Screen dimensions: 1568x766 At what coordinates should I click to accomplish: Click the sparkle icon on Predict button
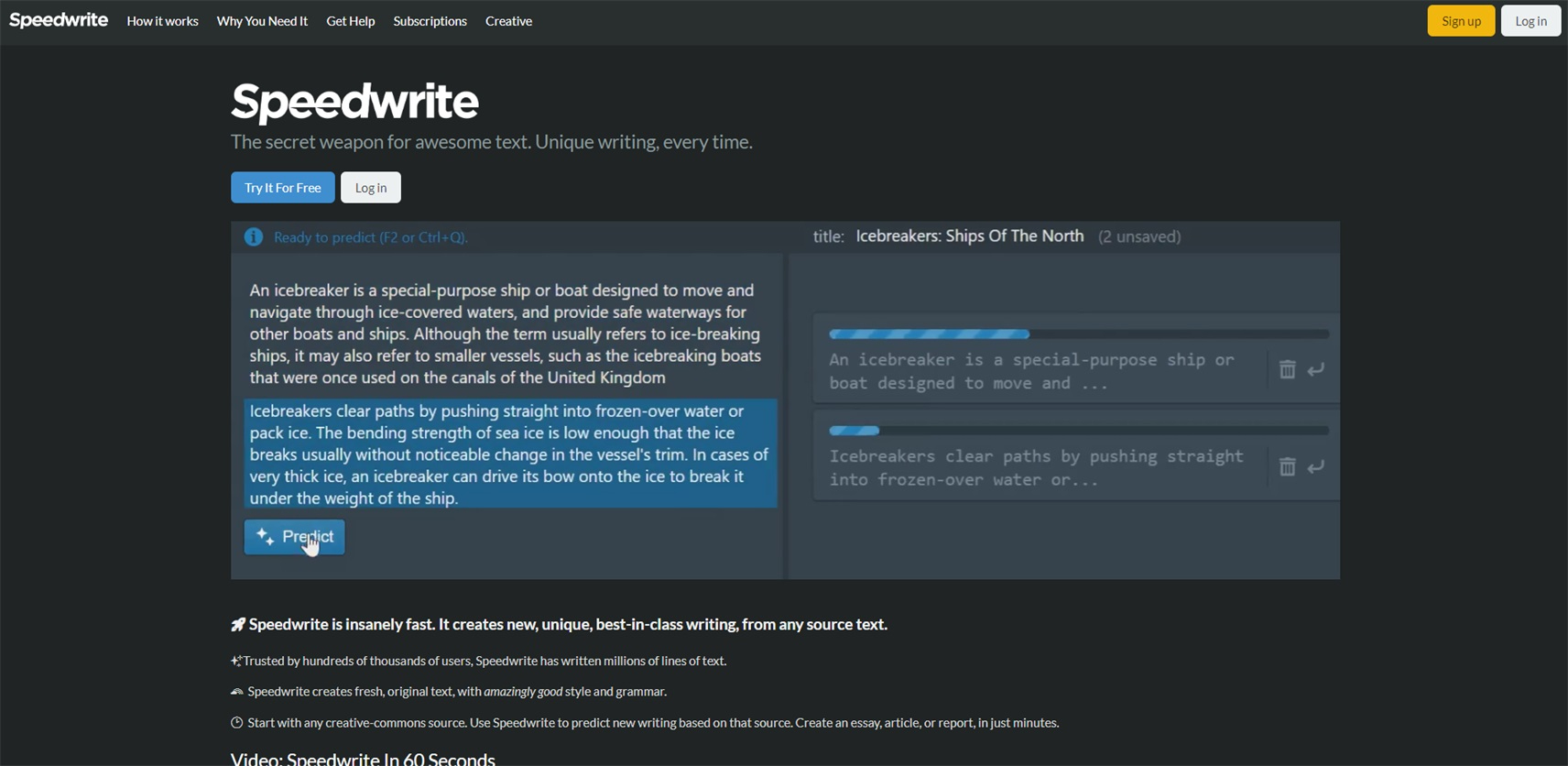[x=265, y=537]
